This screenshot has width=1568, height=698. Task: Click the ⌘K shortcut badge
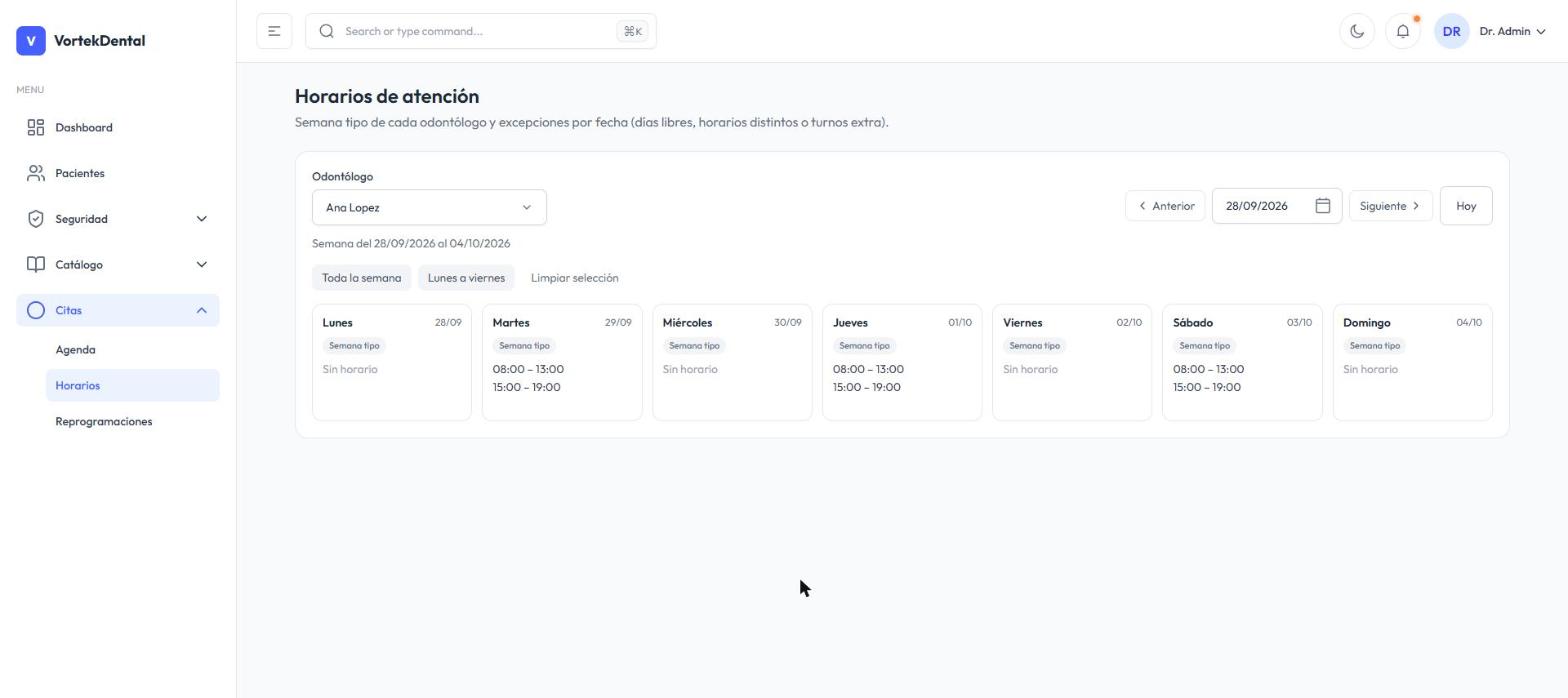pos(633,31)
